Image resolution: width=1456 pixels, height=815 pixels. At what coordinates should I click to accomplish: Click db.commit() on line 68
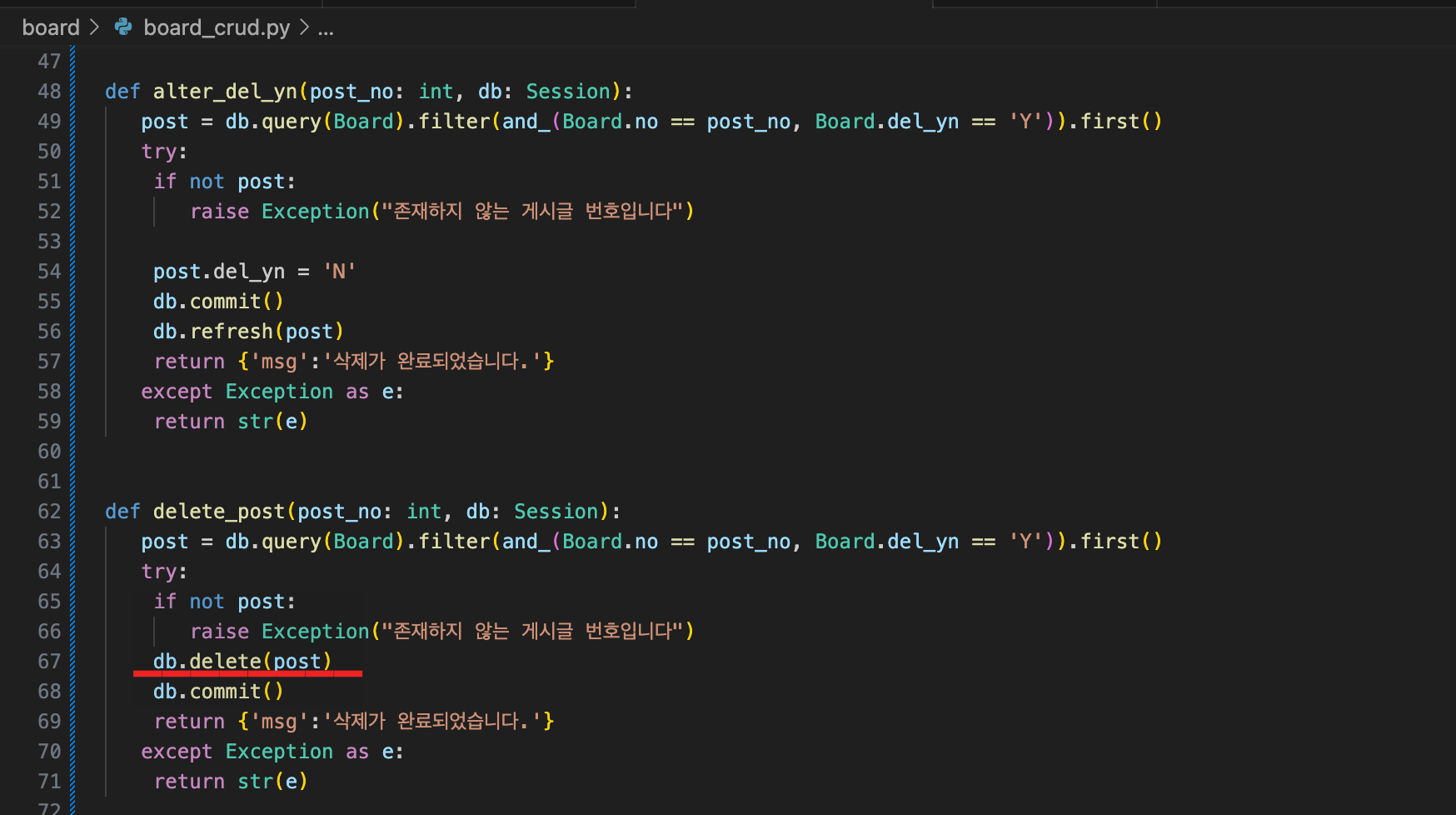click(x=218, y=692)
